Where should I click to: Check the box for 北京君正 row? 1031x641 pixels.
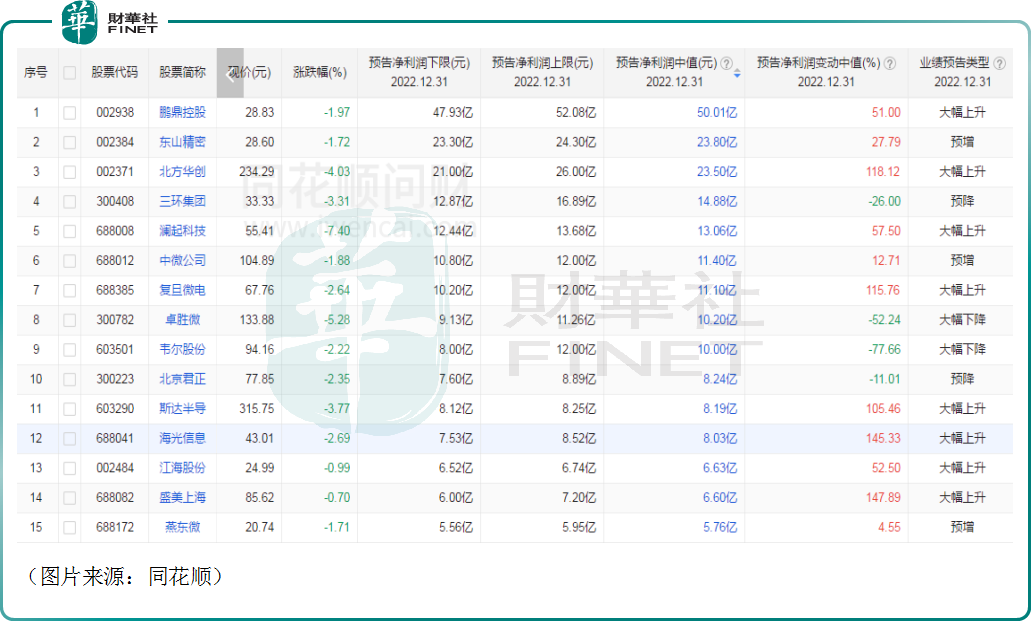(70, 379)
